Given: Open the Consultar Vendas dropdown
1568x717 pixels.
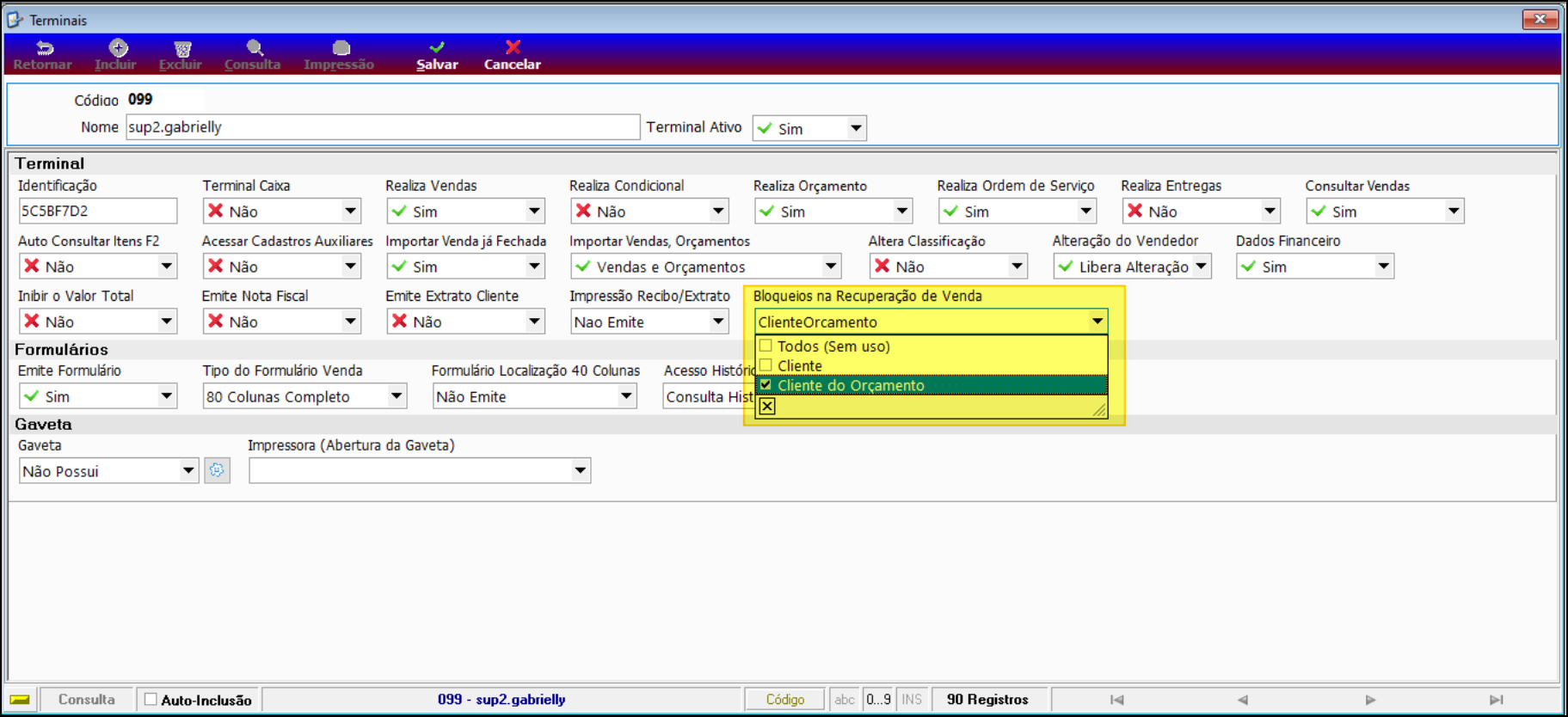Looking at the screenshot, I should tap(1454, 211).
